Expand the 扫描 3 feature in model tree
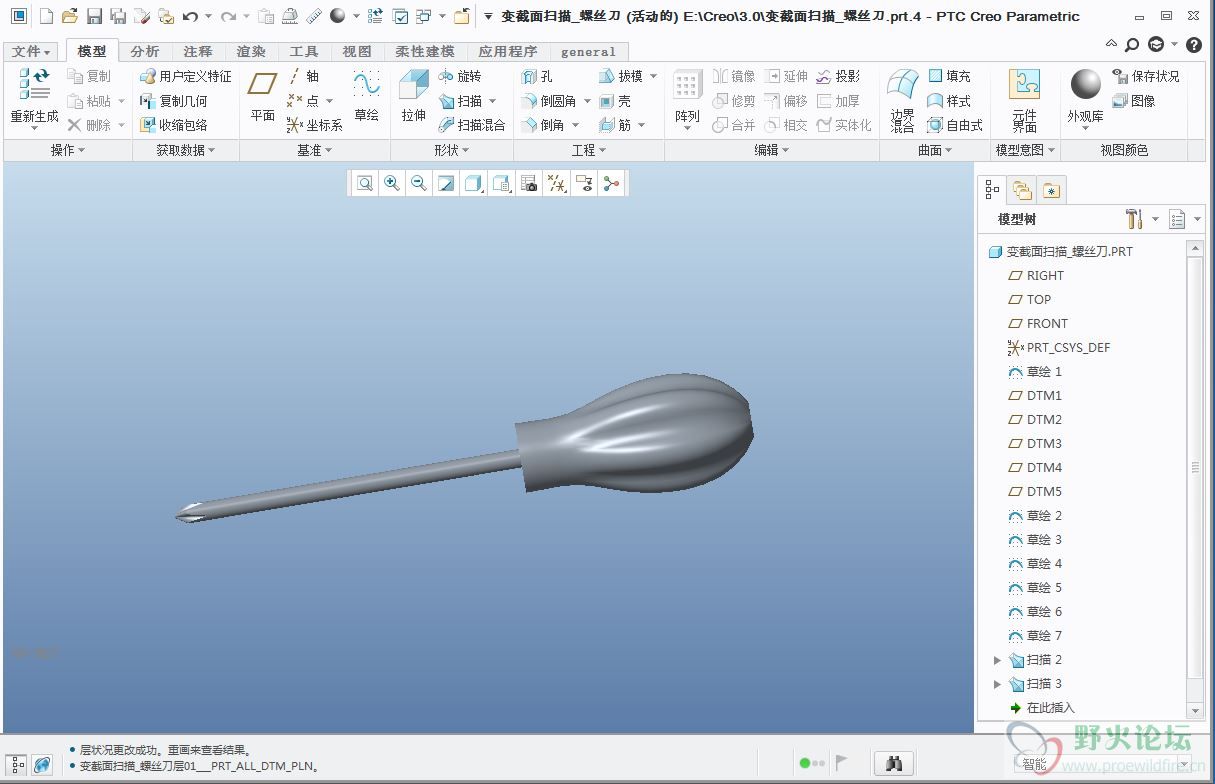This screenshot has height=784, width=1215. pyautogui.click(x=997, y=684)
